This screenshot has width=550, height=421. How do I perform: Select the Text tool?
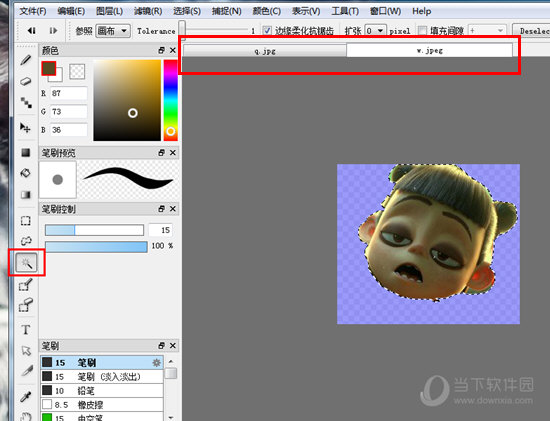coord(26,329)
